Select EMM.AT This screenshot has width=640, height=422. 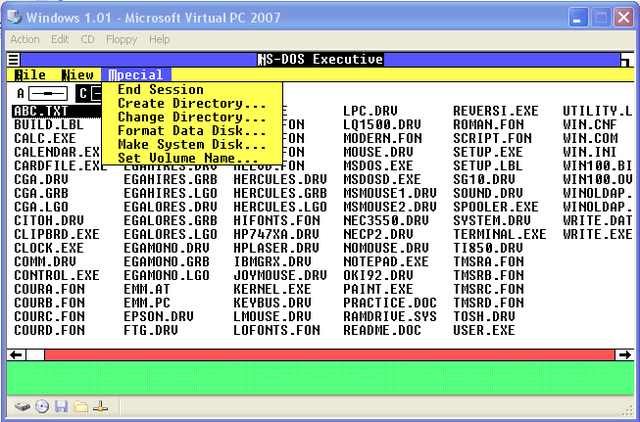[x=147, y=289]
